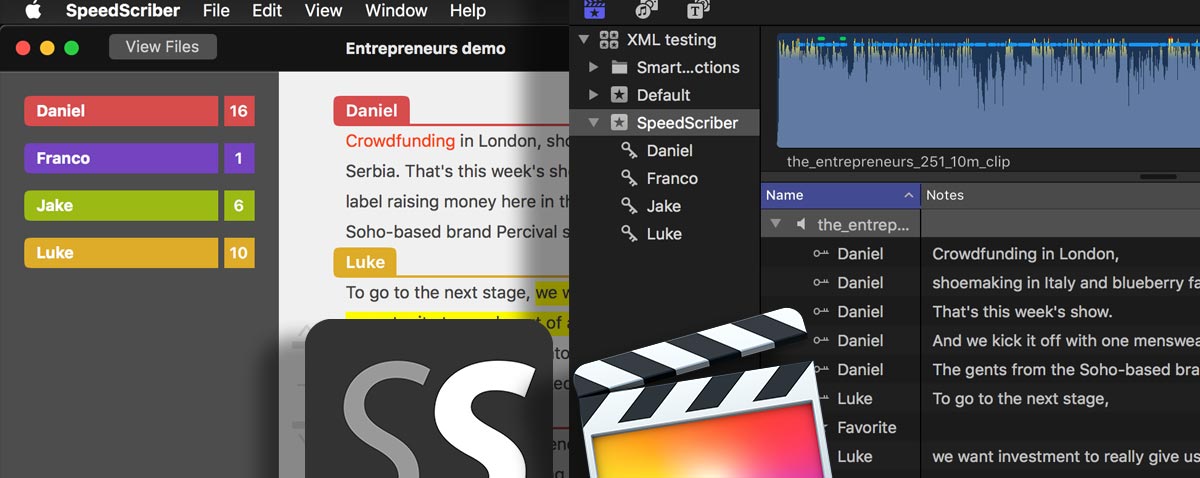Click the key icon beside Franco collection
The image size is (1200, 478).
(x=629, y=178)
